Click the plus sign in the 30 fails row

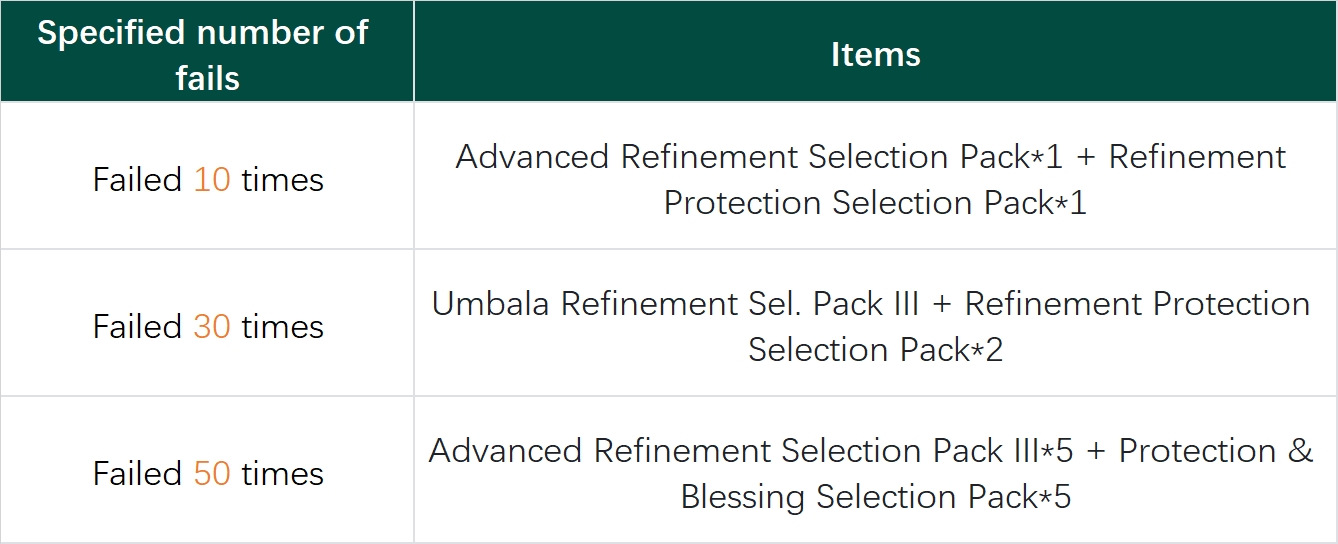point(941,305)
